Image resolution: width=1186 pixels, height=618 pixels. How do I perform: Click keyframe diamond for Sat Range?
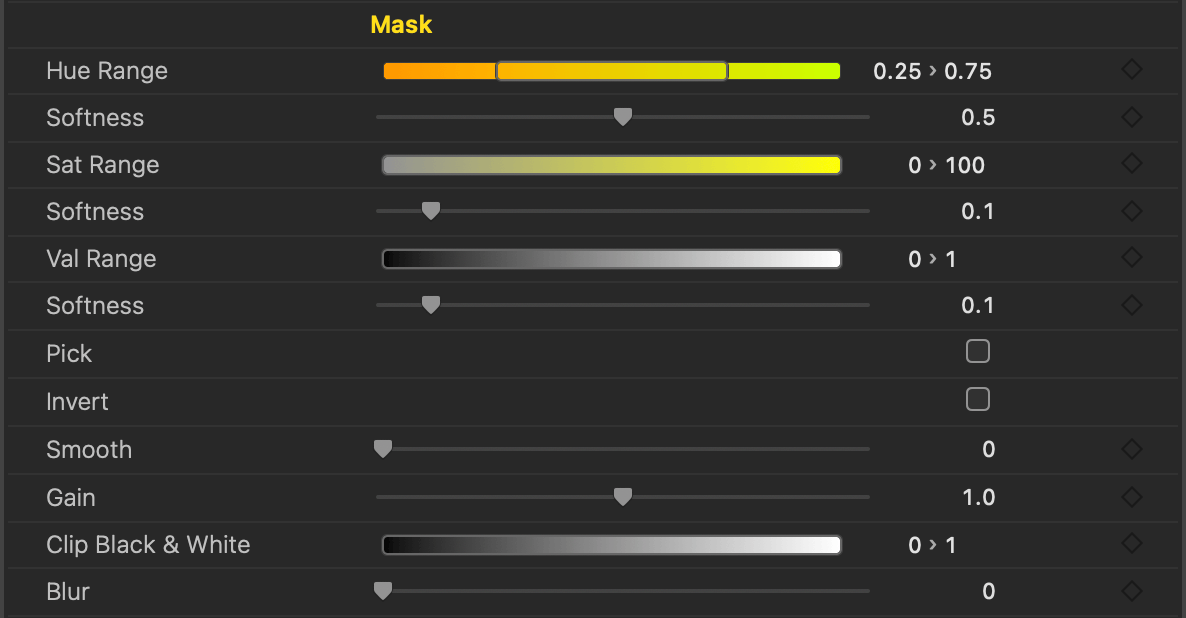coord(1131,164)
